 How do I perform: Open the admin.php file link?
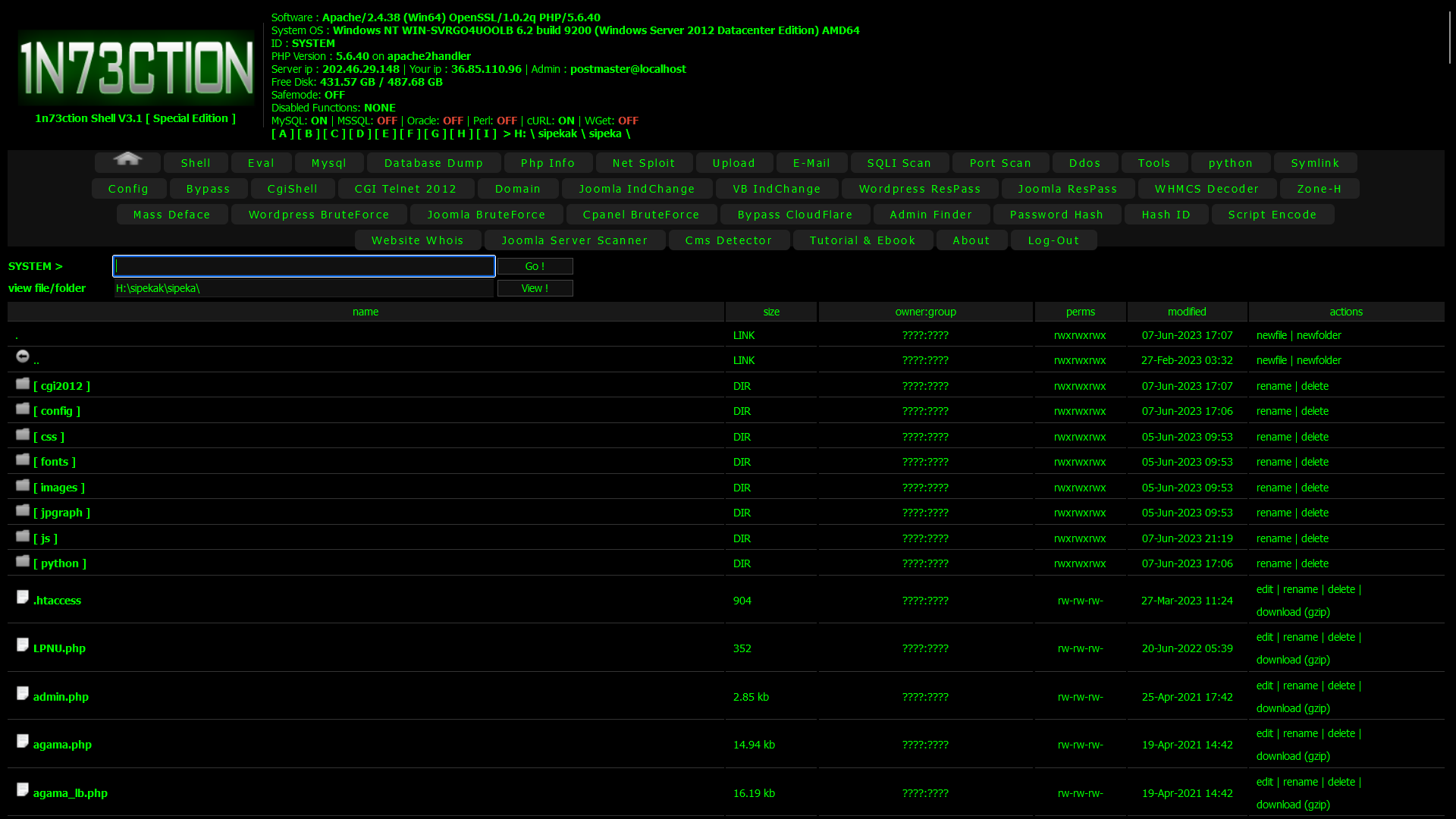(x=61, y=697)
